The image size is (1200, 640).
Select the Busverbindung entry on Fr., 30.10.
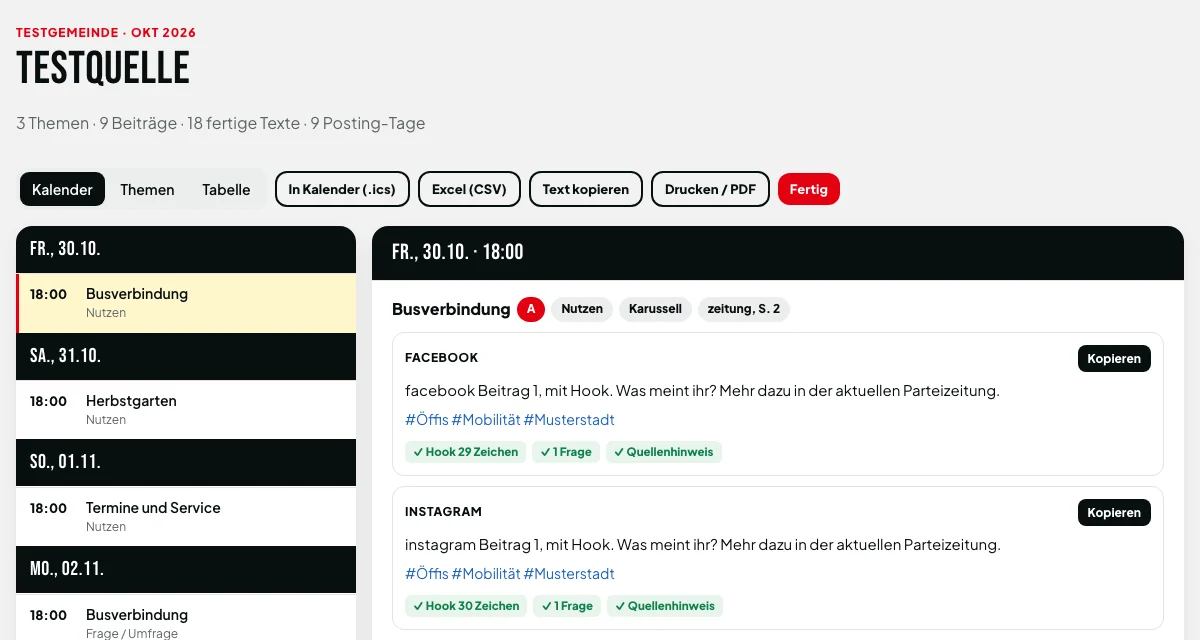(186, 303)
